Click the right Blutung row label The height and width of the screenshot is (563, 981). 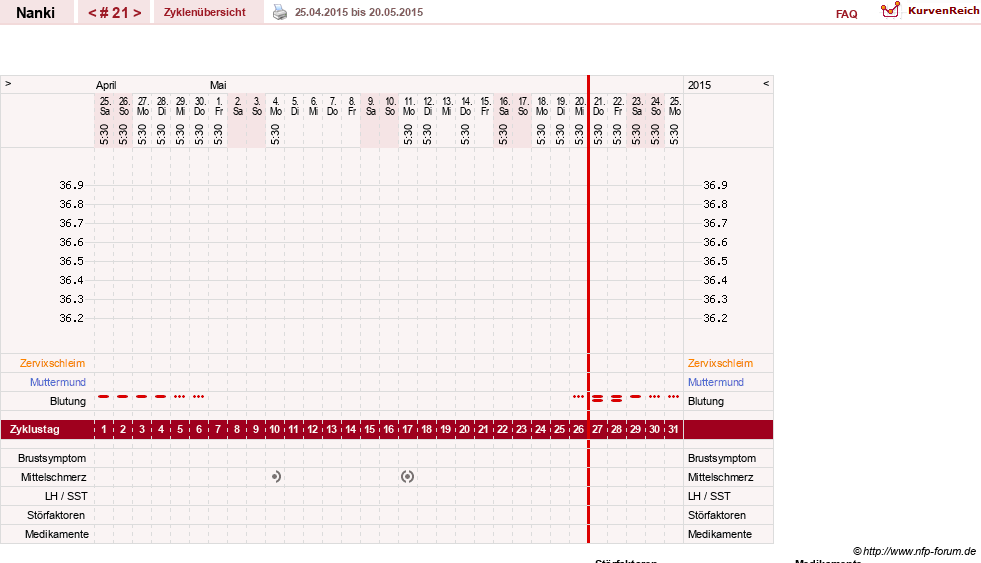(x=706, y=402)
